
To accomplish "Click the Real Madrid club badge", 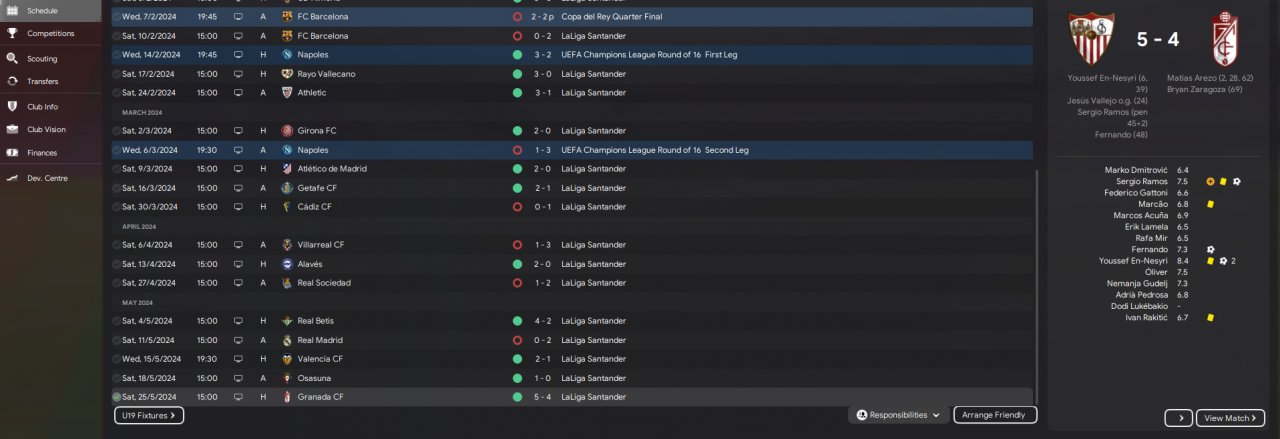I will tap(287, 340).
